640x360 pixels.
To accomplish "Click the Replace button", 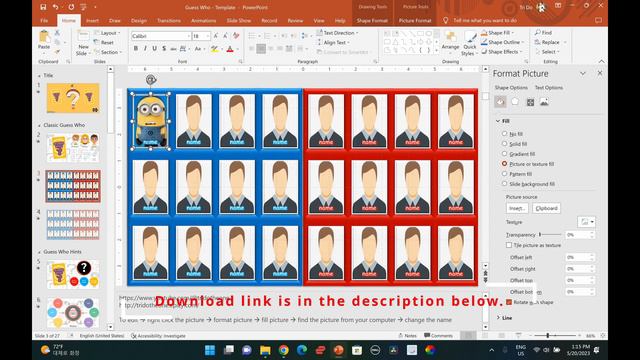I will point(547,42).
